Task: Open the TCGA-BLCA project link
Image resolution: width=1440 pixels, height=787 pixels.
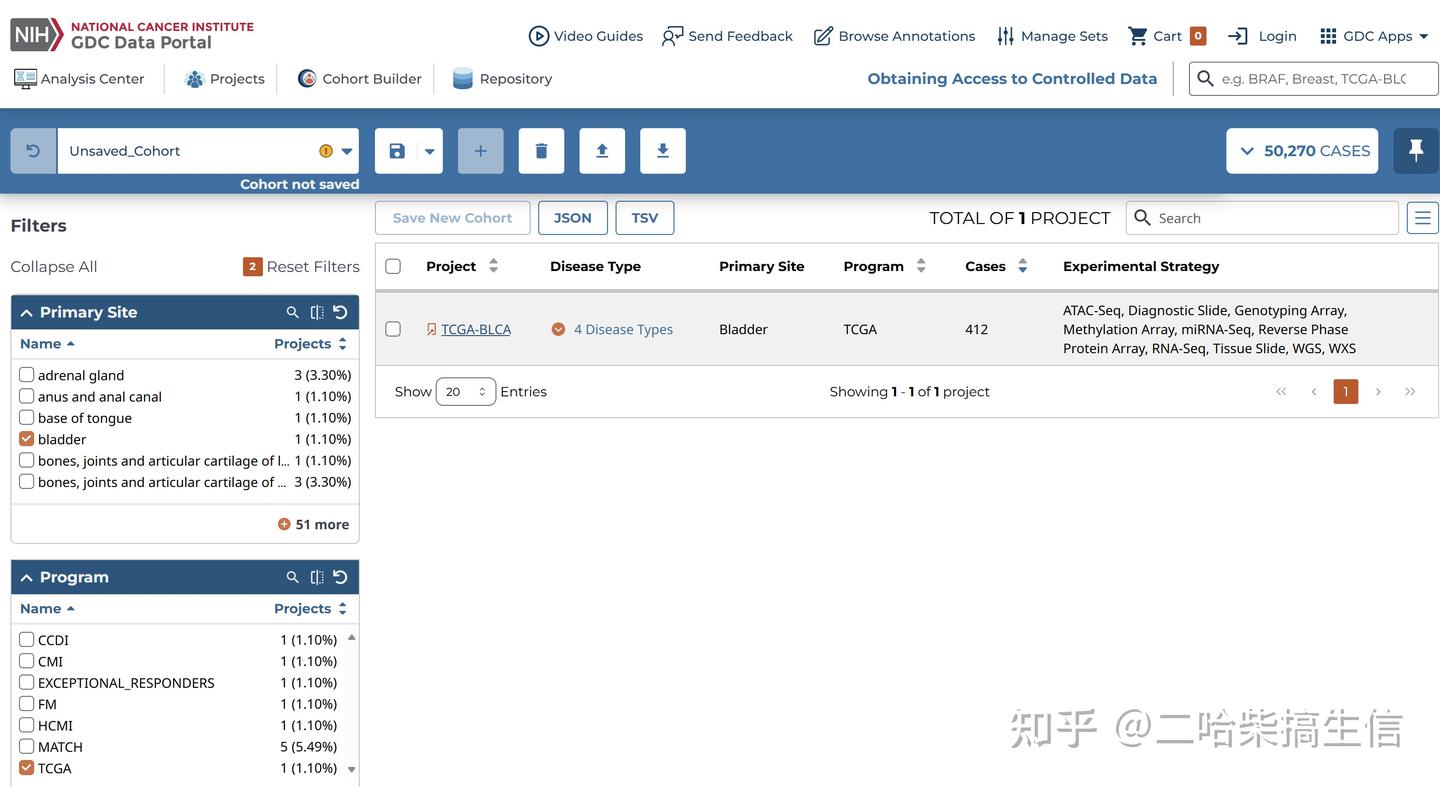Action: (476, 329)
